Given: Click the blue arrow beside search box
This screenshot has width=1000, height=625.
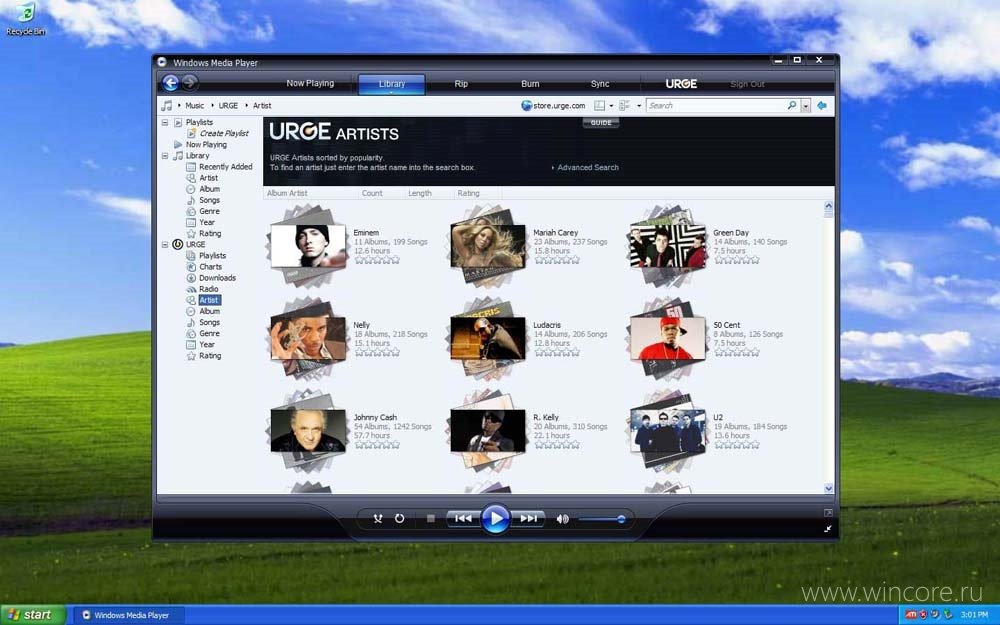Looking at the screenshot, I should (x=822, y=105).
